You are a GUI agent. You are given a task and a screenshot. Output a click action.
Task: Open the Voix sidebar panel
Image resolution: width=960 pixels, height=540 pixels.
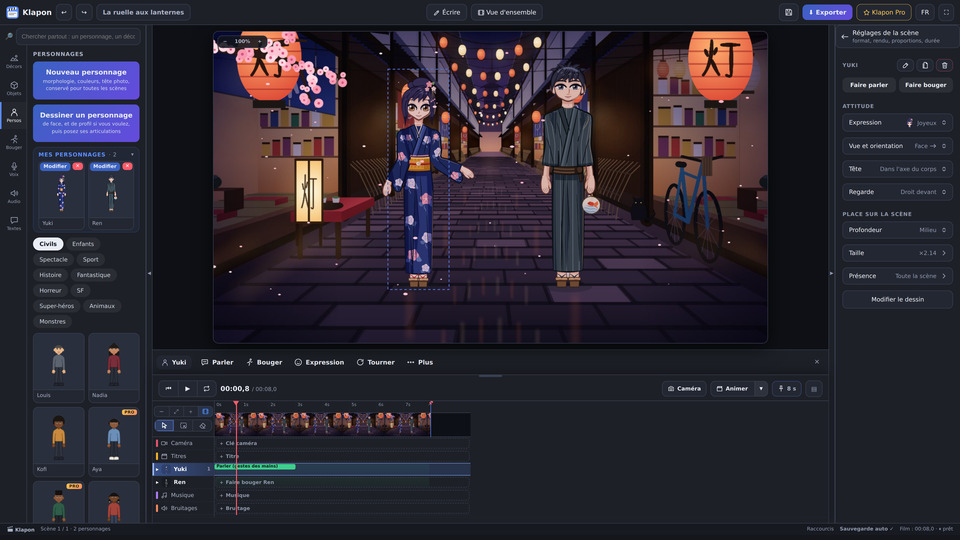(13, 169)
